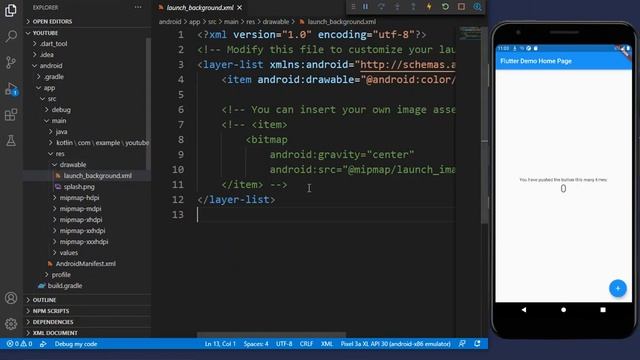Click drawable in the breadcrumb path

(276, 22)
